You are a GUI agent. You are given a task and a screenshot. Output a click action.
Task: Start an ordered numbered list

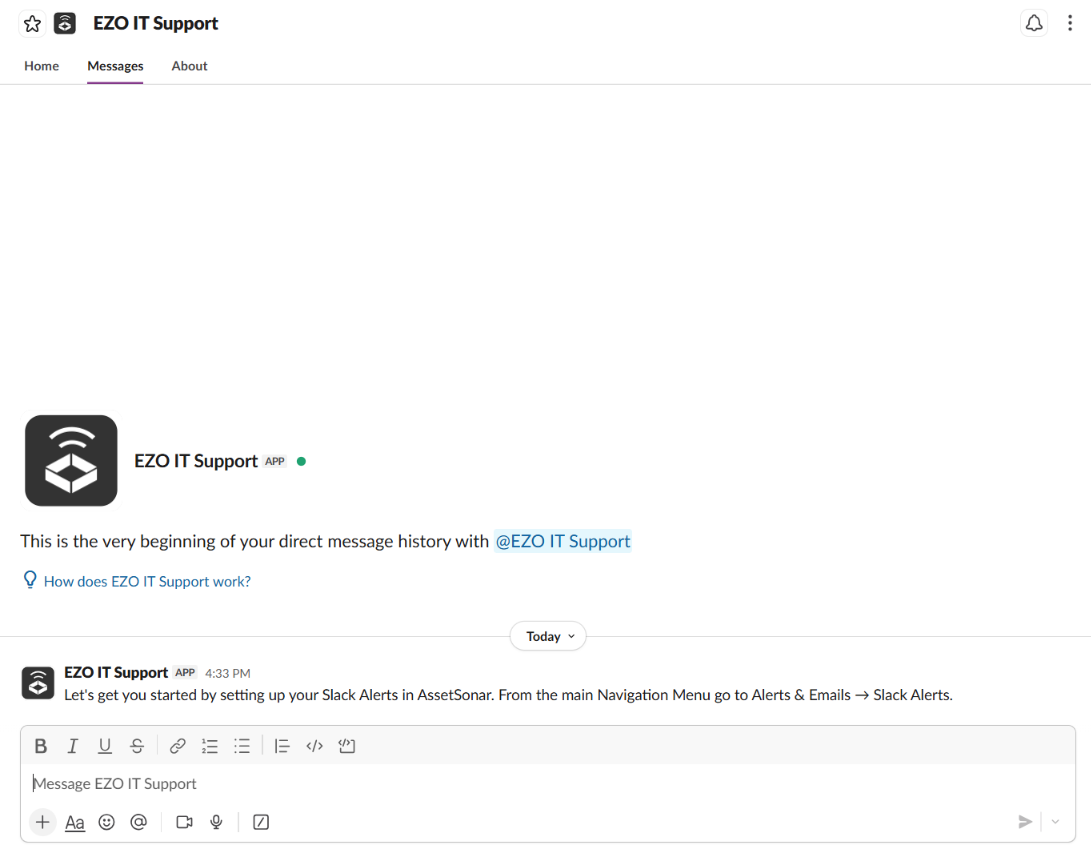coord(209,746)
